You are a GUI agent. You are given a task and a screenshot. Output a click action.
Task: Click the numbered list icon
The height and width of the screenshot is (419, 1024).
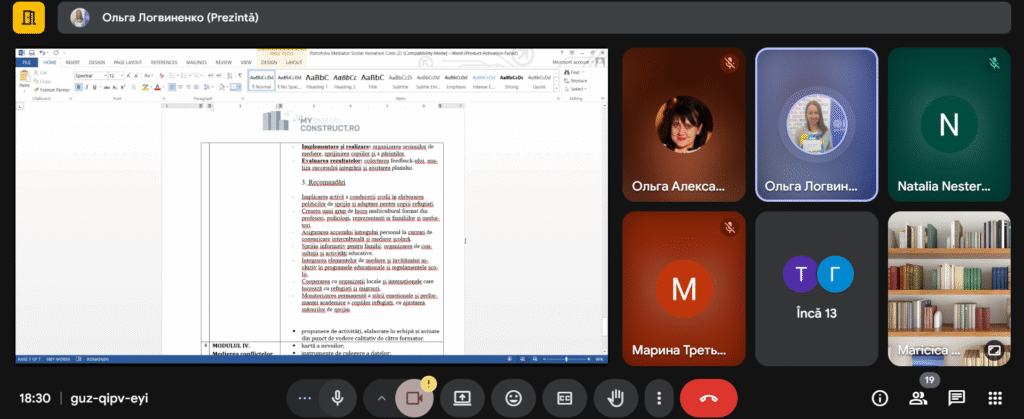184,76
